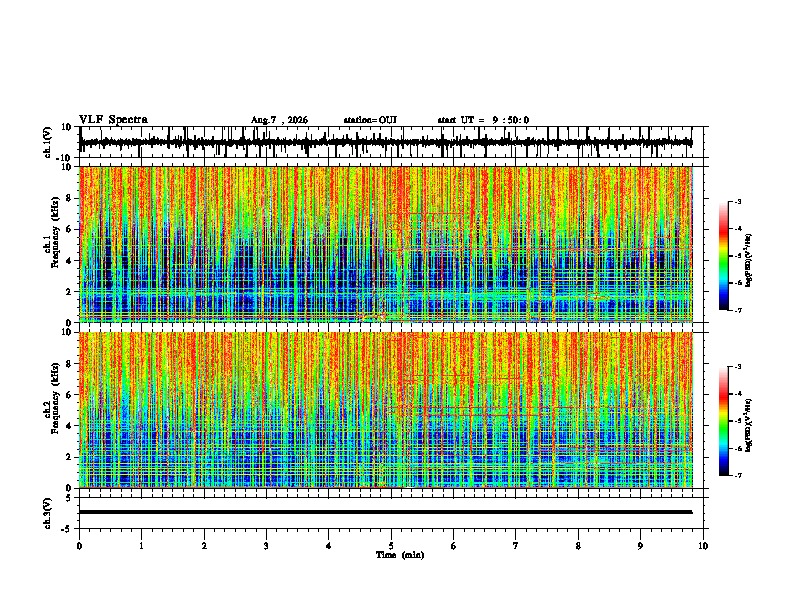This screenshot has height=612, width=792.
Task: Click the "2" kHz tick on the ch.1 spectrogram
Action: tap(69, 292)
